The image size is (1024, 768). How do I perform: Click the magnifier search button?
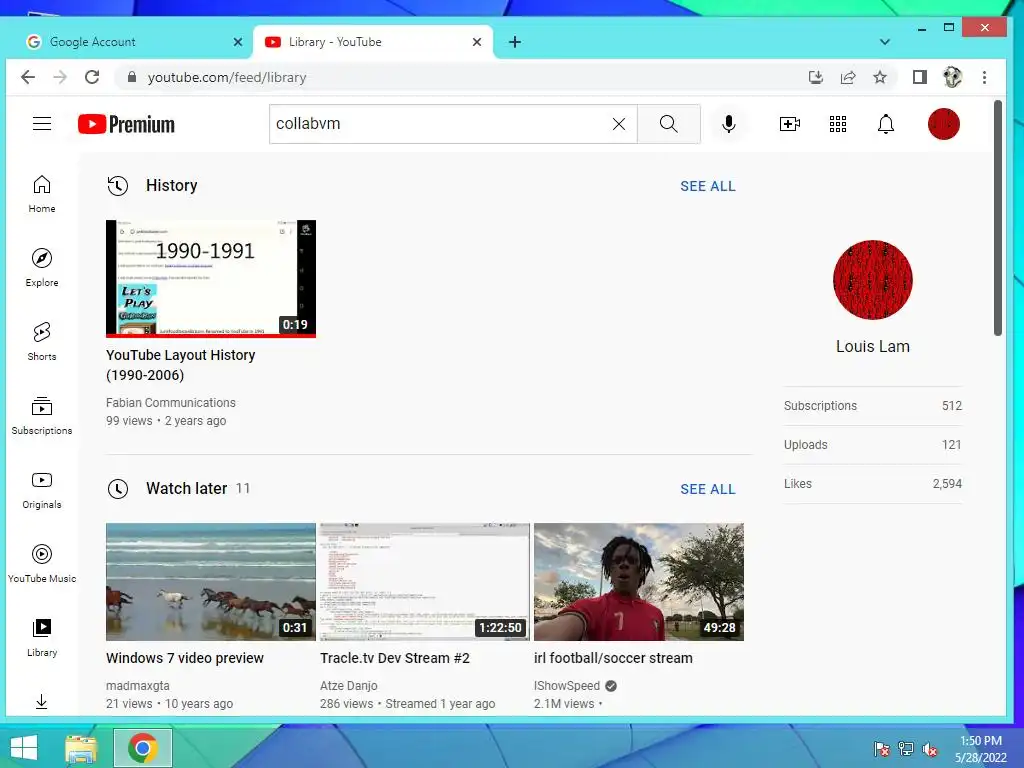[669, 124]
